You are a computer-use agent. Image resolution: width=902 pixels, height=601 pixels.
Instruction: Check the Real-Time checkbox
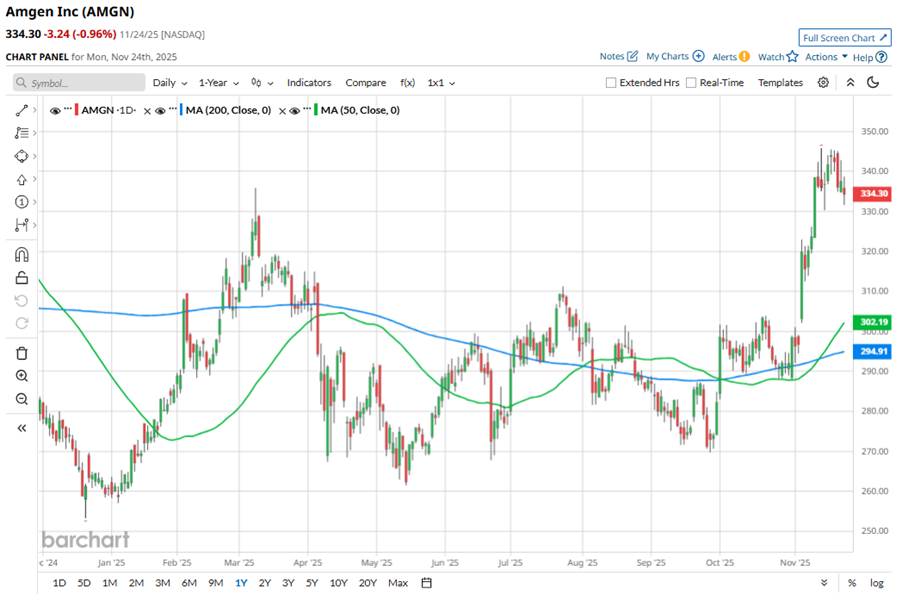pyautogui.click(x=691, y=83)
